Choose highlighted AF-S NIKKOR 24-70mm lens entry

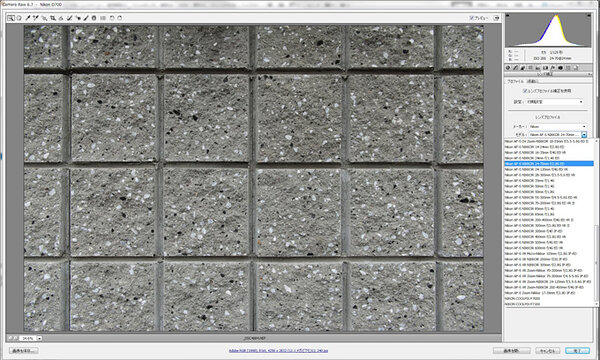[549, 164]
